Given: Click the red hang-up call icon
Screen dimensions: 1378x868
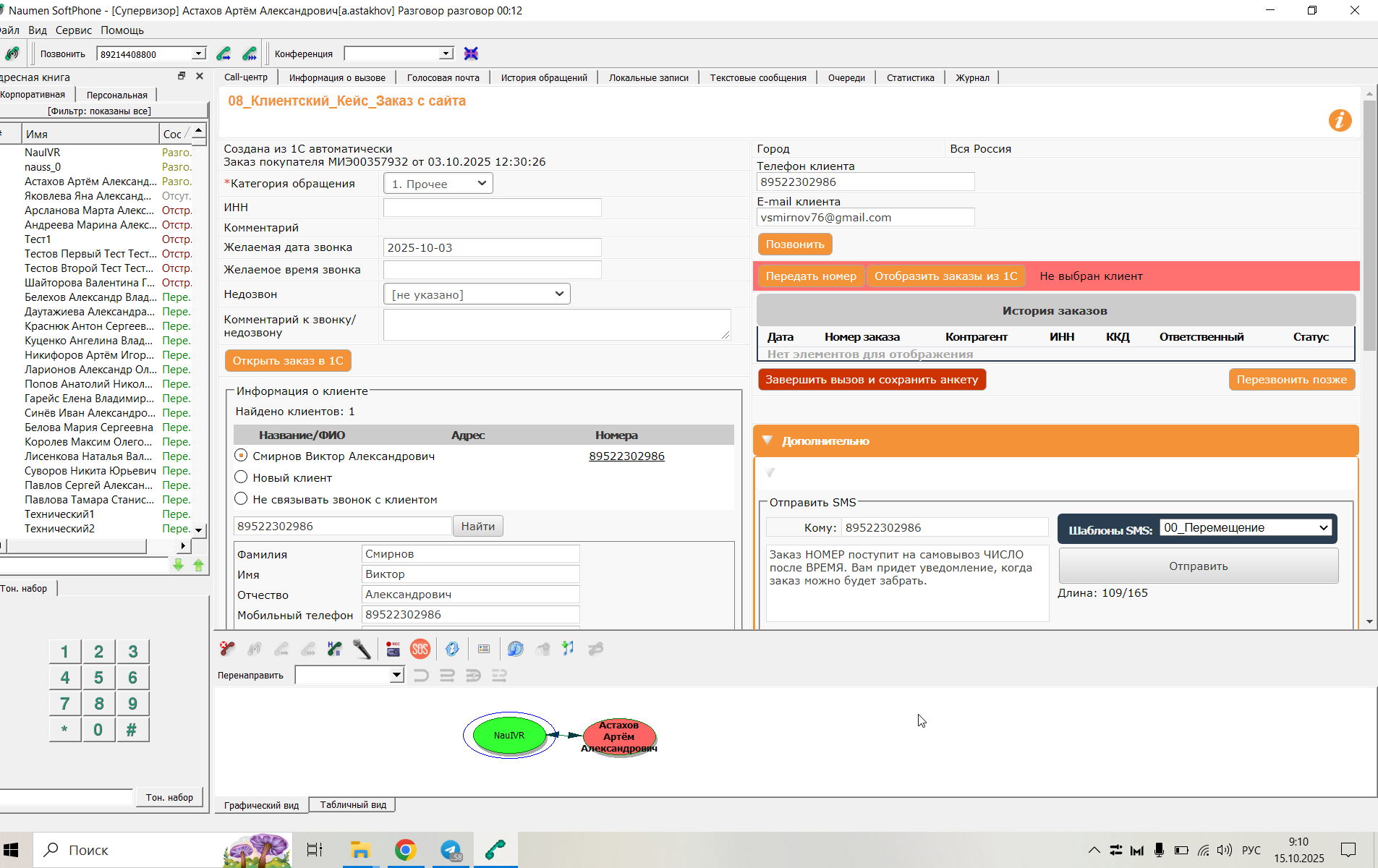Looking at the screenshot, I should pyautogui.click(x=227, y=649).
